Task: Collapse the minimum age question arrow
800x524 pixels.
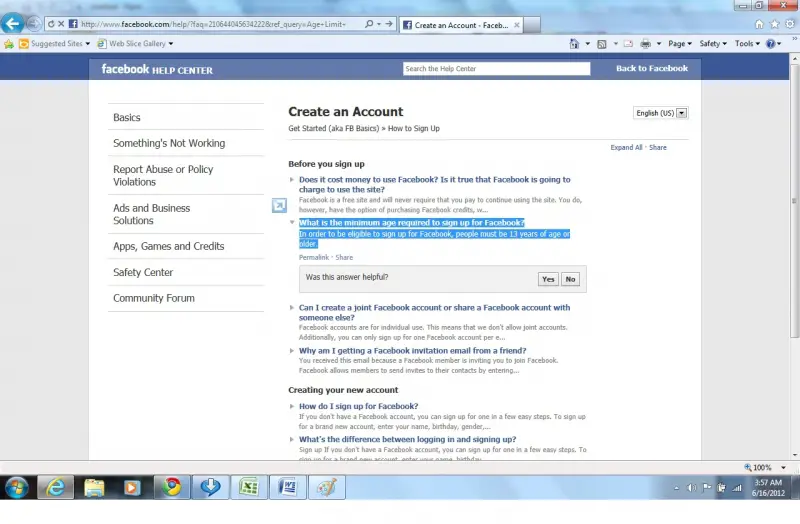Action: [x=292, y=222]
